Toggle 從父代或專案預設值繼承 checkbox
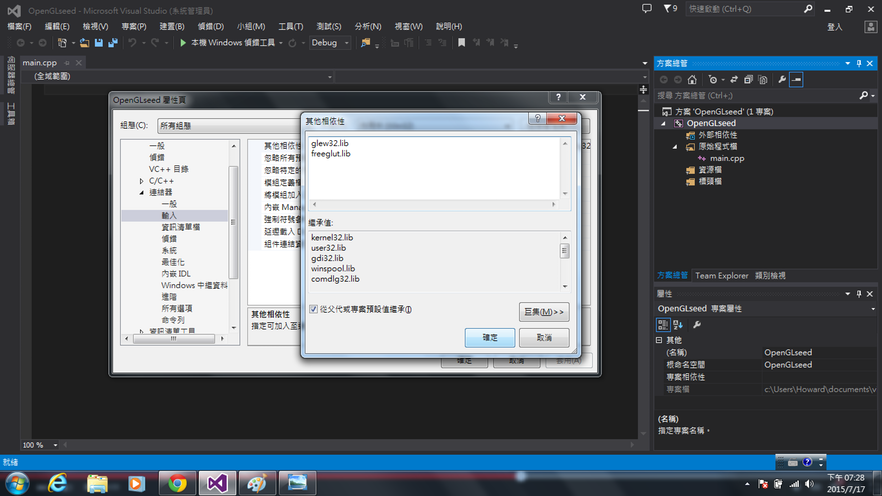The image size is (882, 496). [x=313, y=309]
